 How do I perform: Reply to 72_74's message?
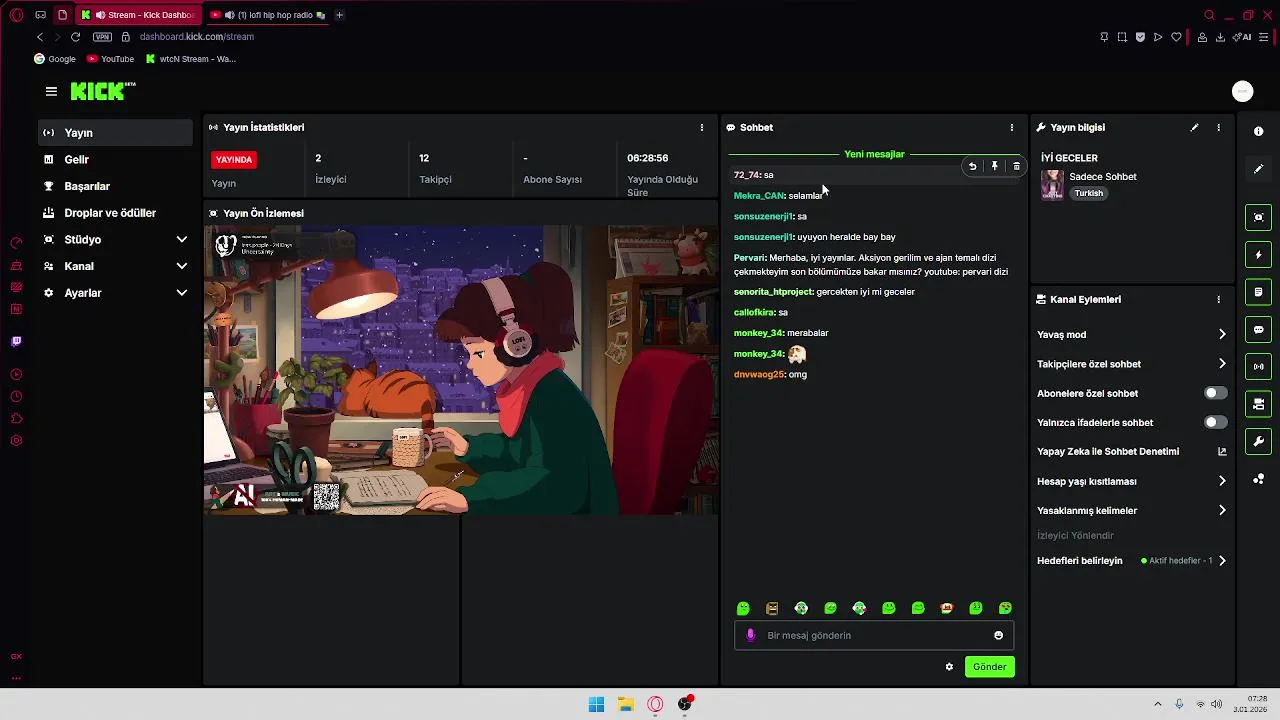(972, 167)
